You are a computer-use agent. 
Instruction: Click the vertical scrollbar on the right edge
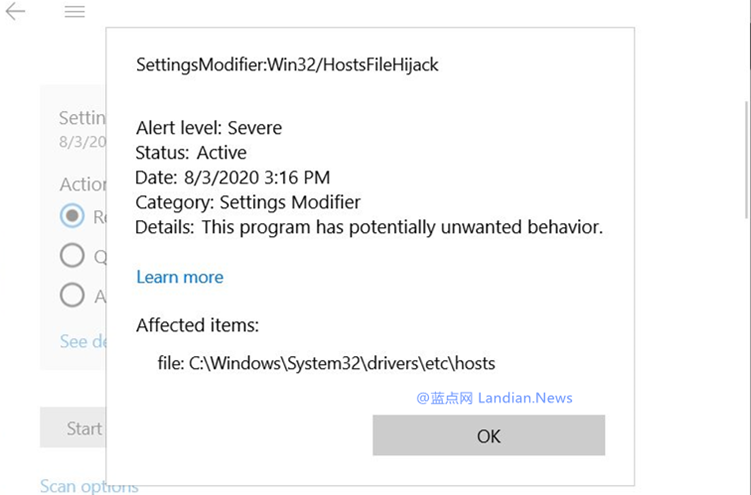tap(747, 159)
